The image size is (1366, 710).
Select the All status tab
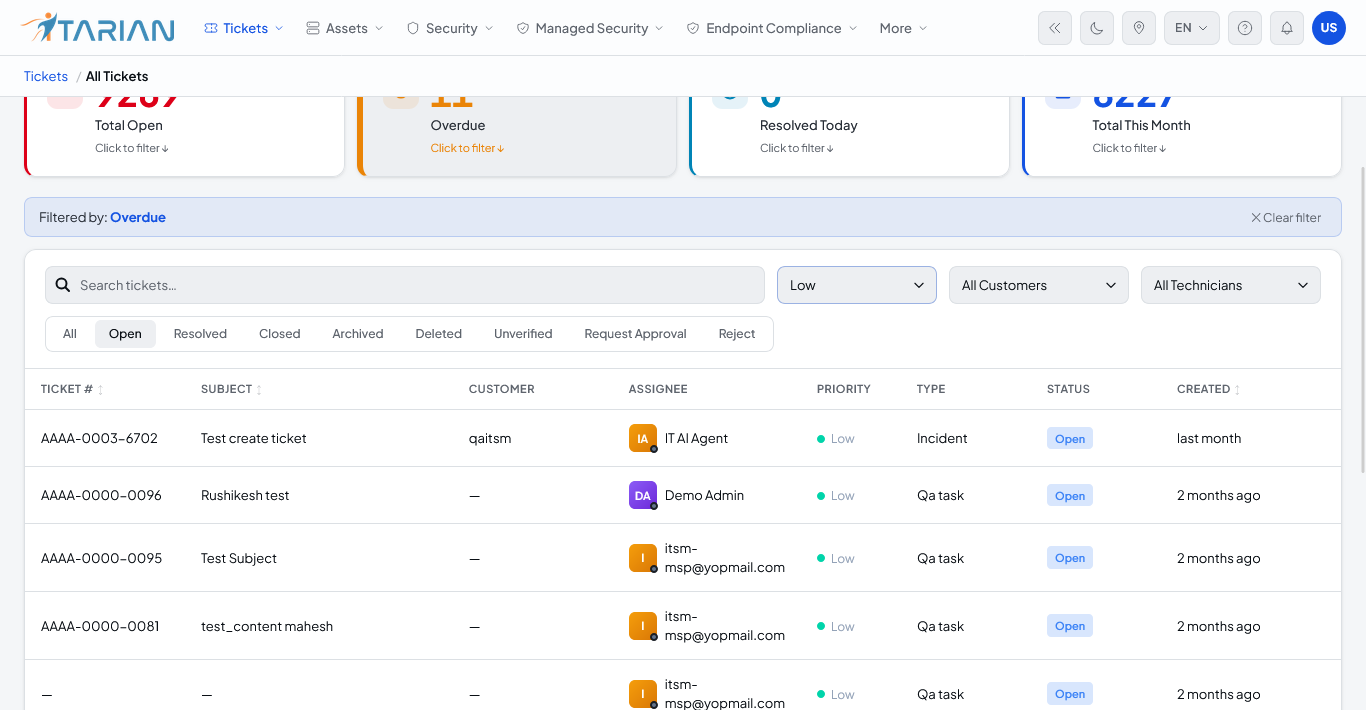(x=70, y=334)
